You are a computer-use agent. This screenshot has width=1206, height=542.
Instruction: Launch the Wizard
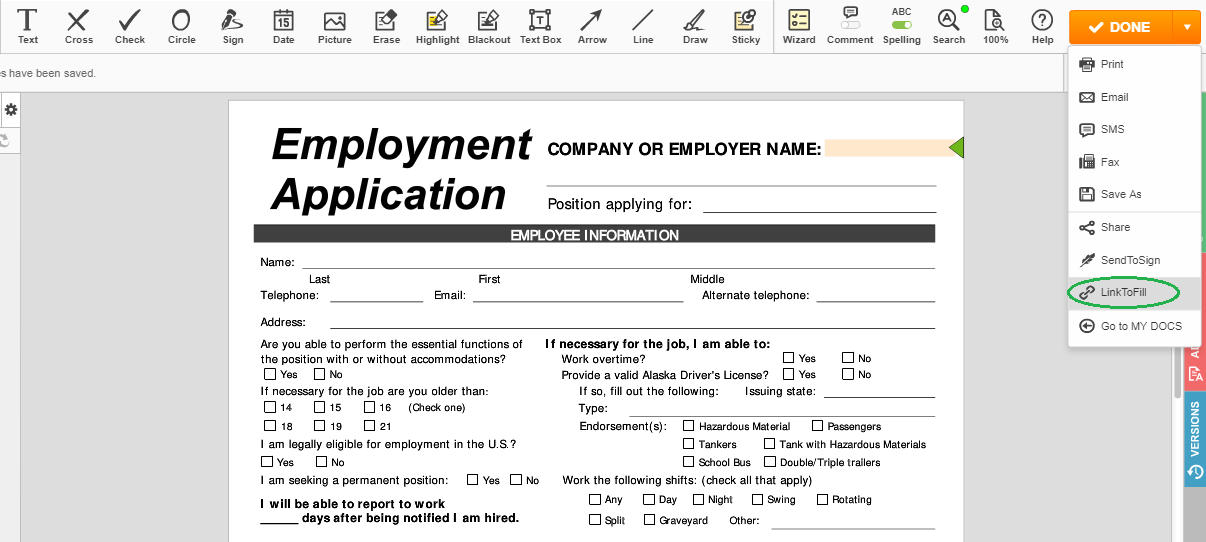coord(799,27)
